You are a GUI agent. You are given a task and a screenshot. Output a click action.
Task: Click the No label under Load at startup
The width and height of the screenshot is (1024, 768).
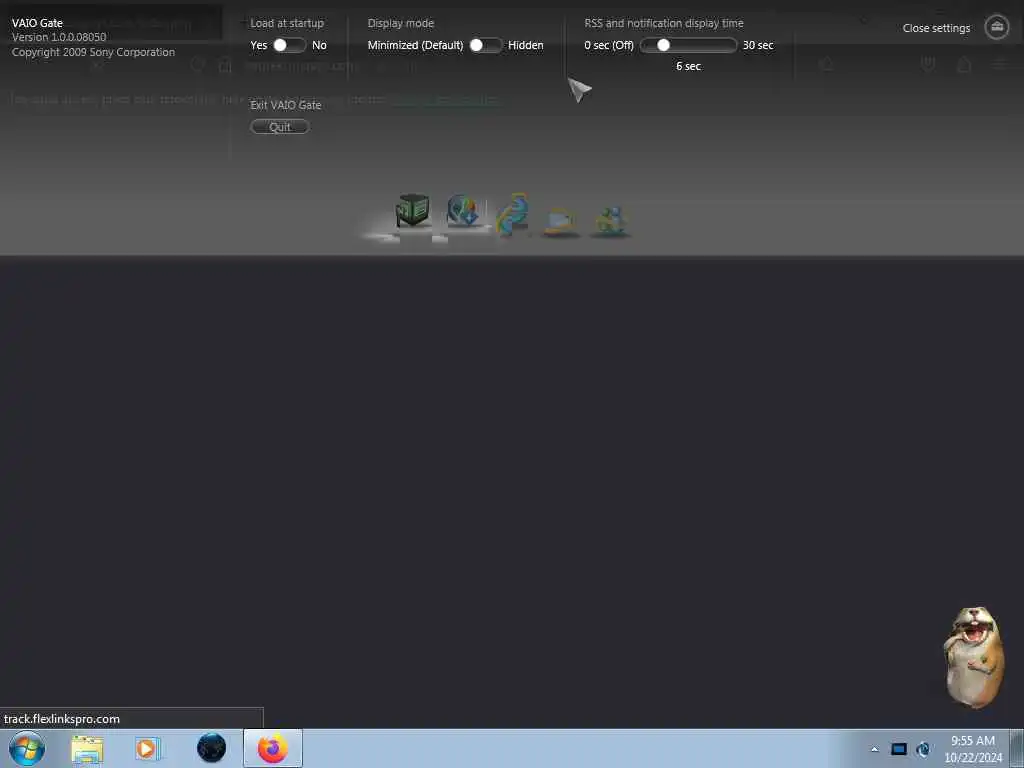(x=319, y=45)
